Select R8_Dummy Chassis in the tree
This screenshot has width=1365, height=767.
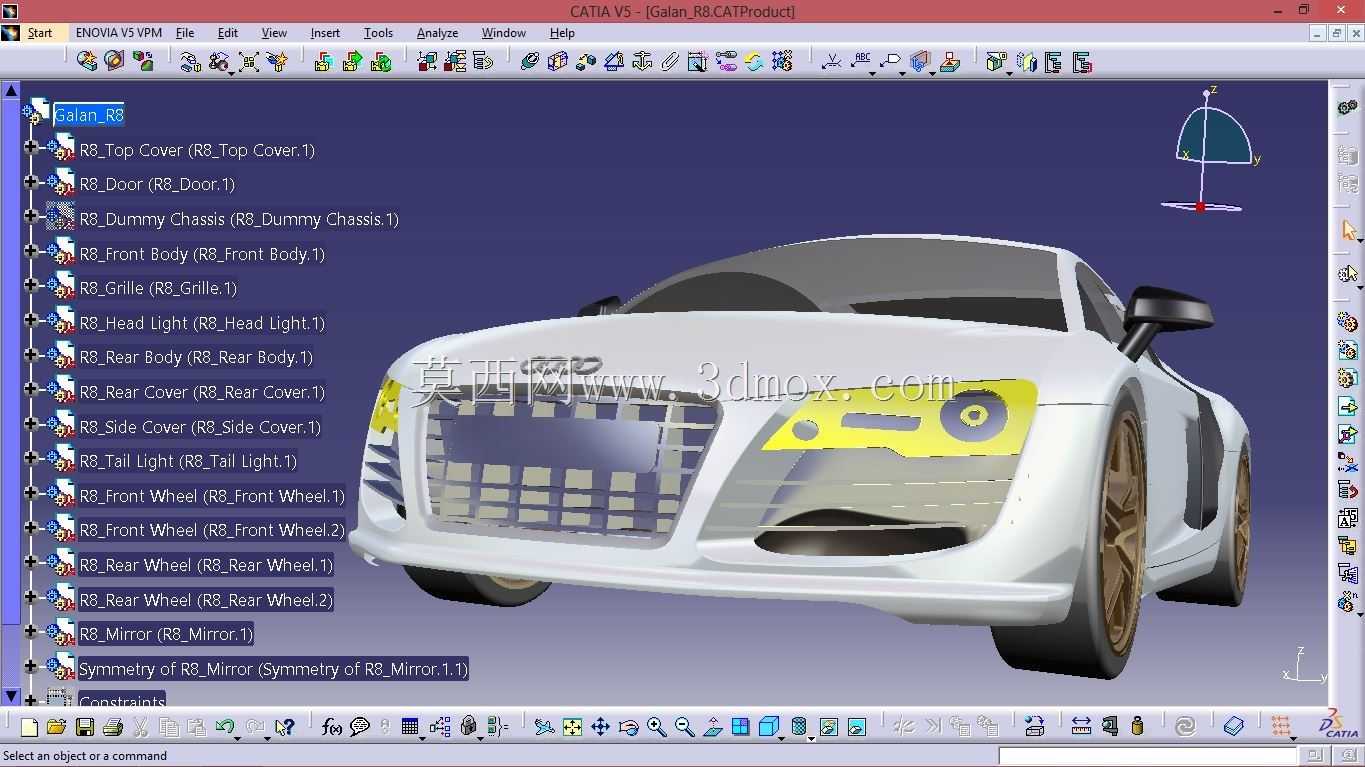239,219
